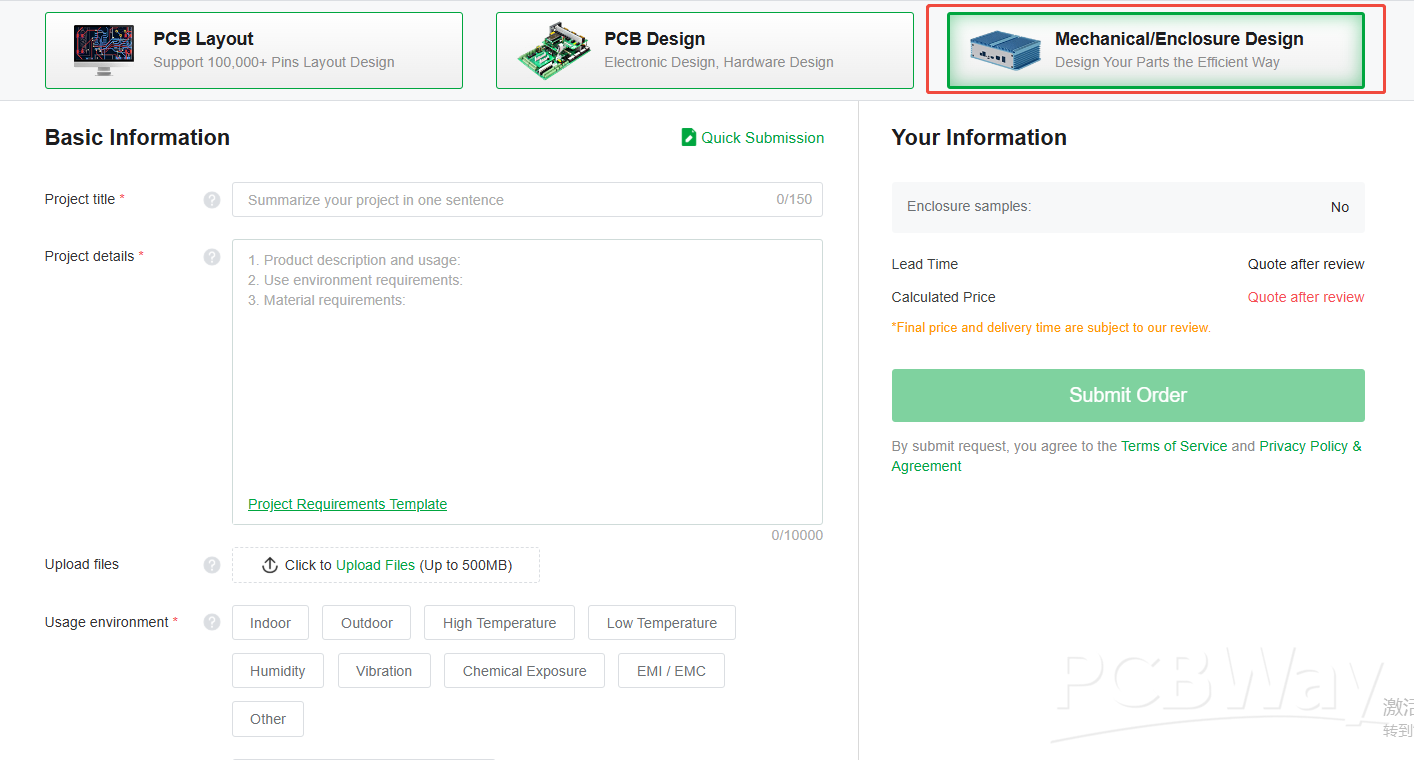Switch to the PCB Layout tab

254,50
